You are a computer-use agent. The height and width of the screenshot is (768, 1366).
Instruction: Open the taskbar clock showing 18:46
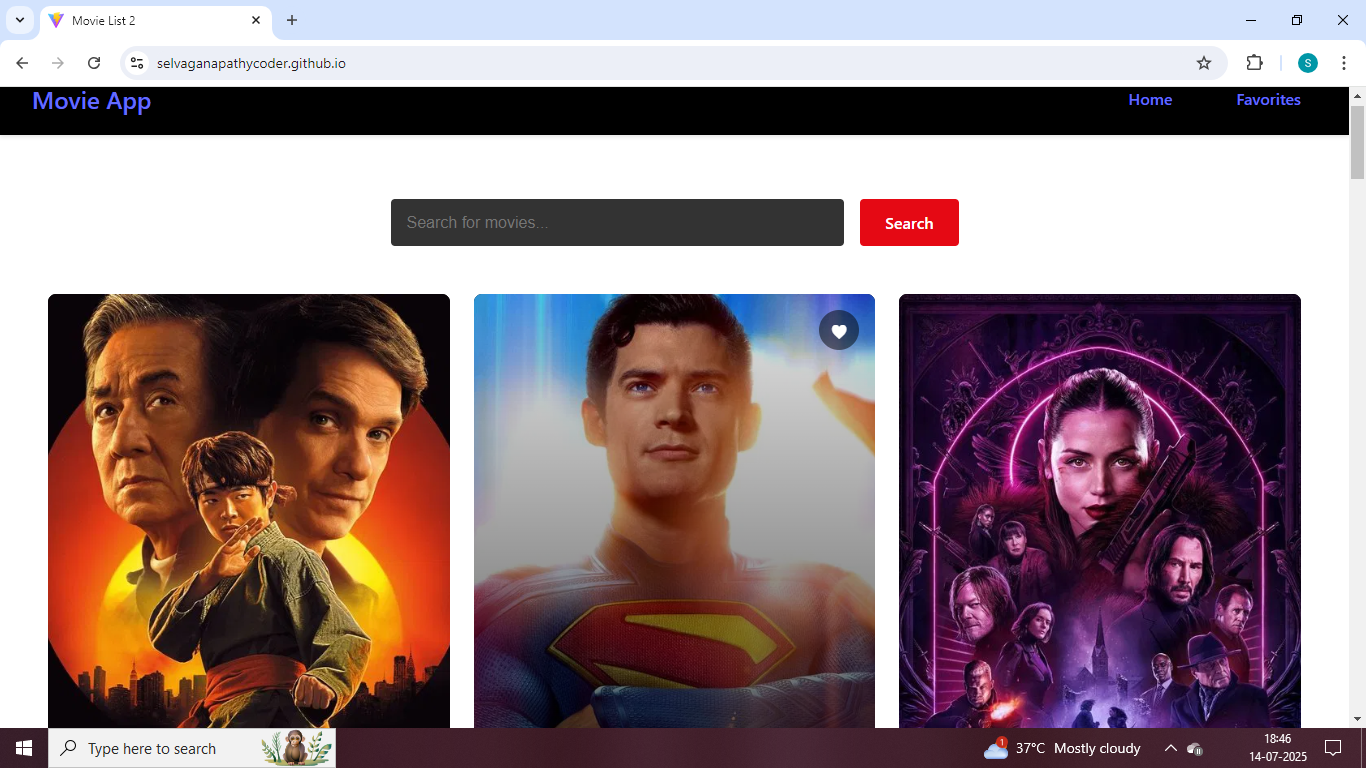pyautogui.click(x=1277, y=748)
